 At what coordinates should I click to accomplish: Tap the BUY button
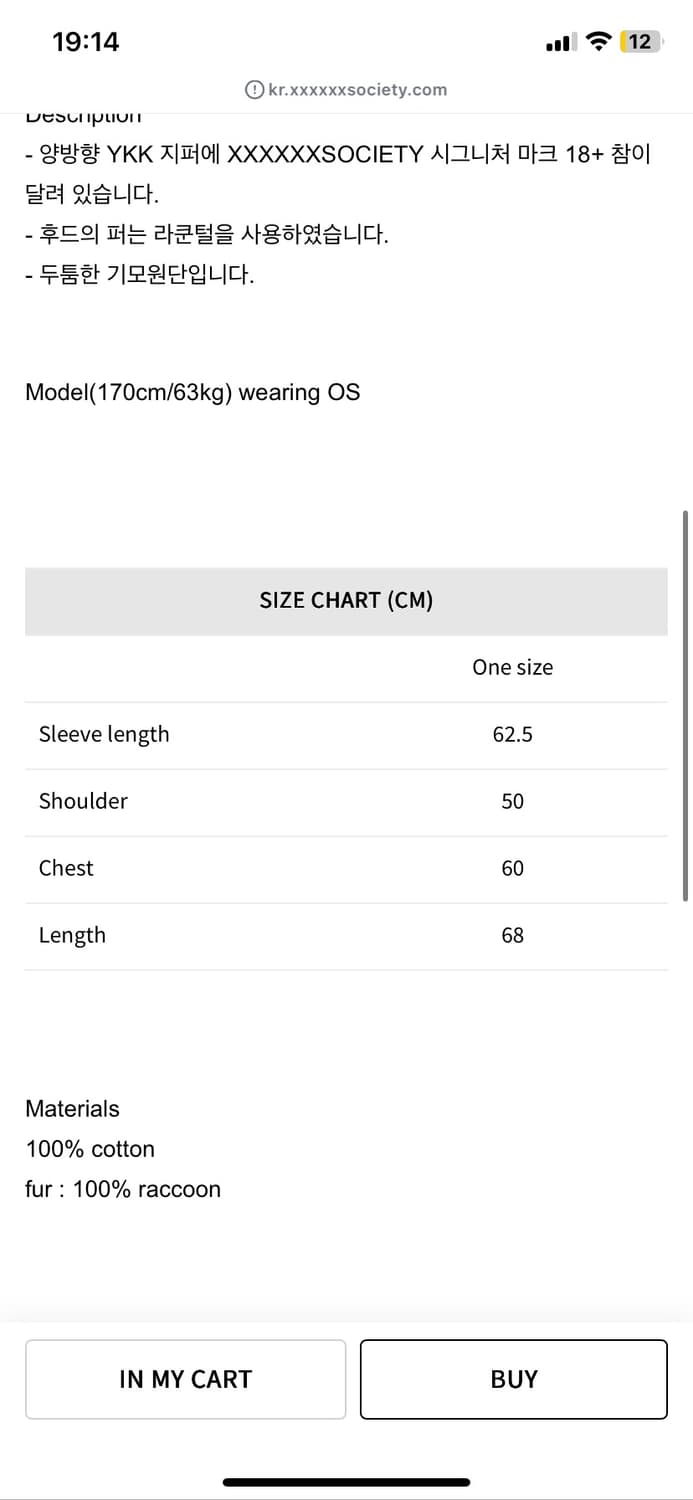513,1379
